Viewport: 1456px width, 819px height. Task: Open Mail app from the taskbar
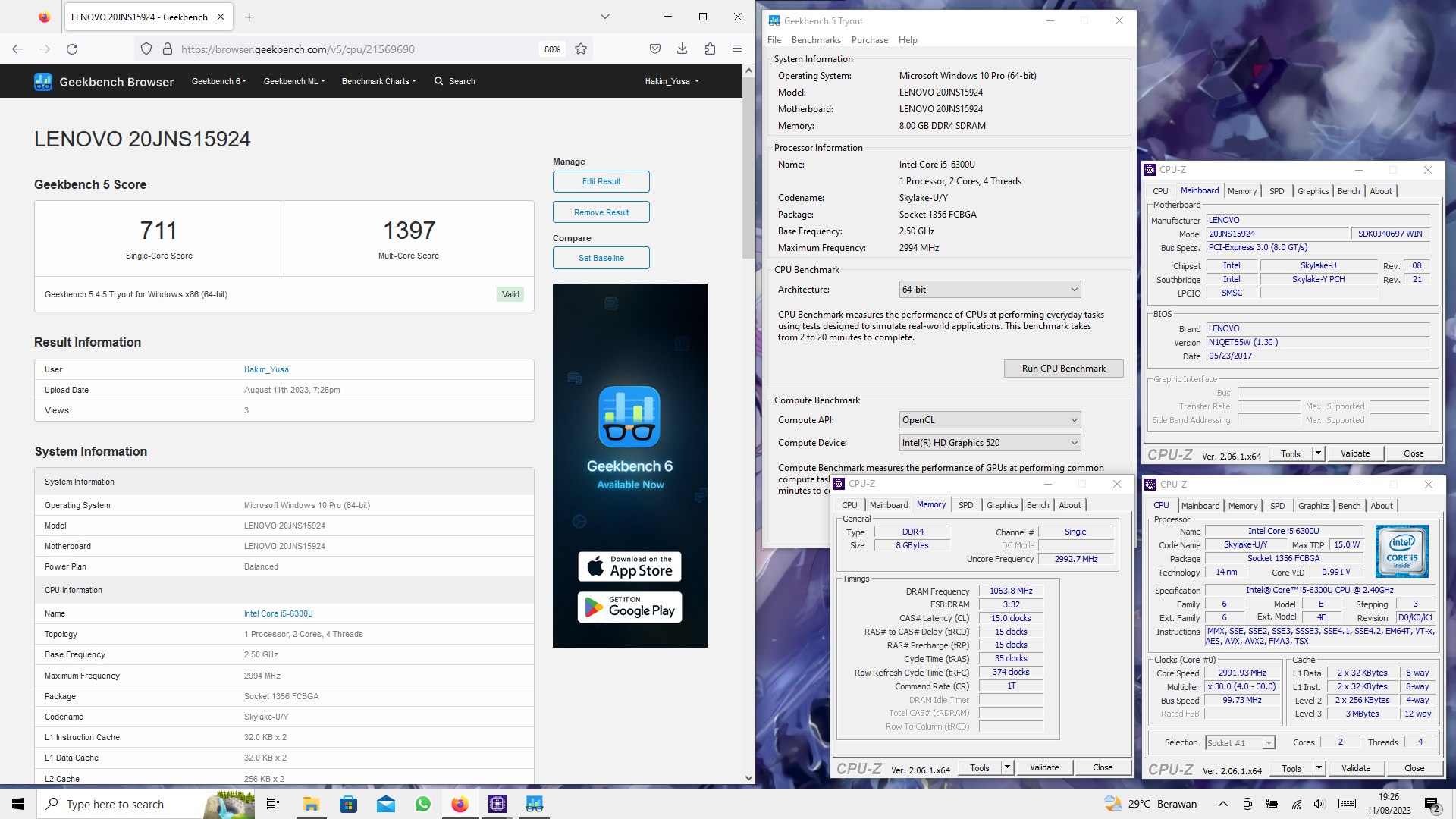tap(385, 804)
